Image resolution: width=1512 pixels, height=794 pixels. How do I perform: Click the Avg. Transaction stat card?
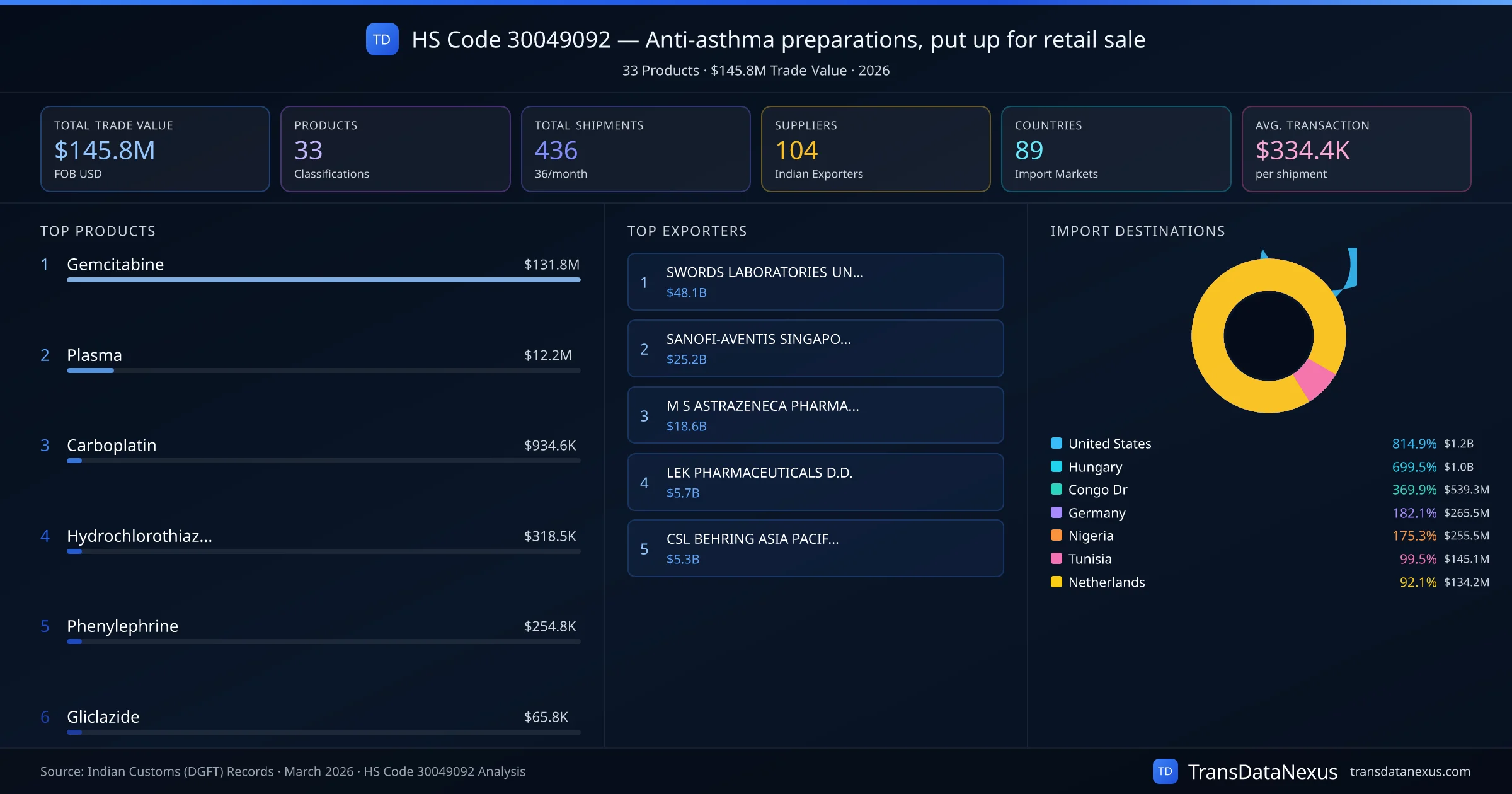(x=1356, y=149)
